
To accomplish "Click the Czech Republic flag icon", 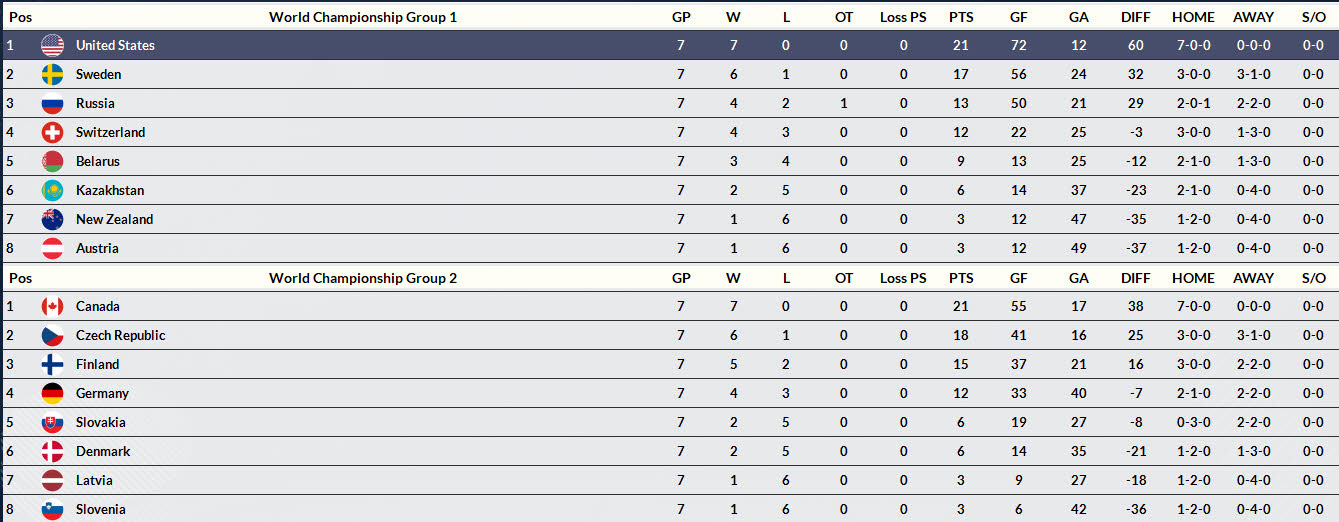I will (52, 335).
